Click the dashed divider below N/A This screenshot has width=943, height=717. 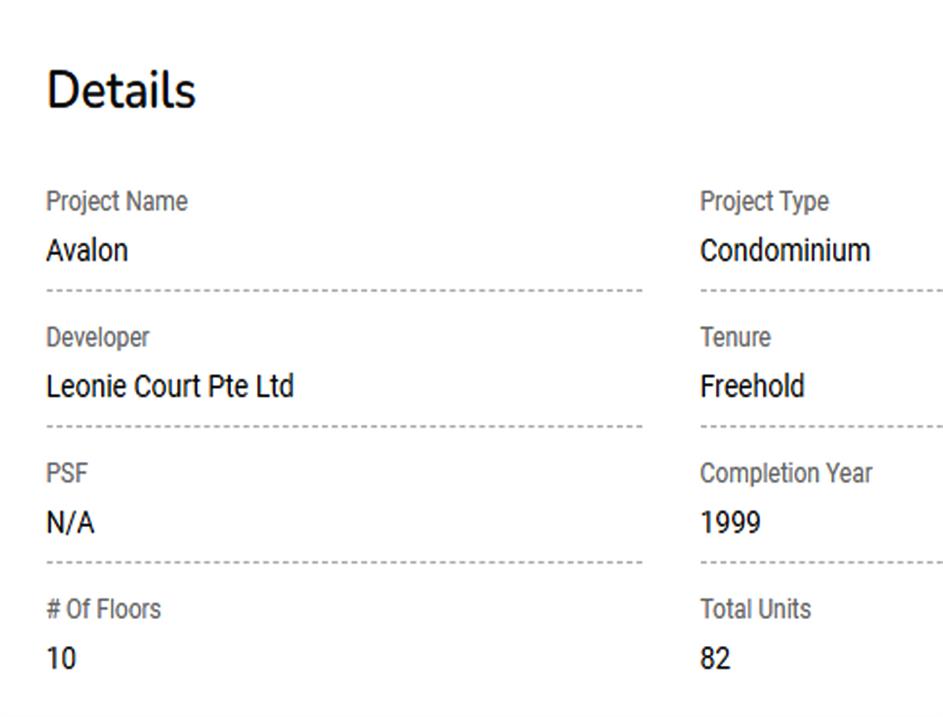(x=344, y=563)
